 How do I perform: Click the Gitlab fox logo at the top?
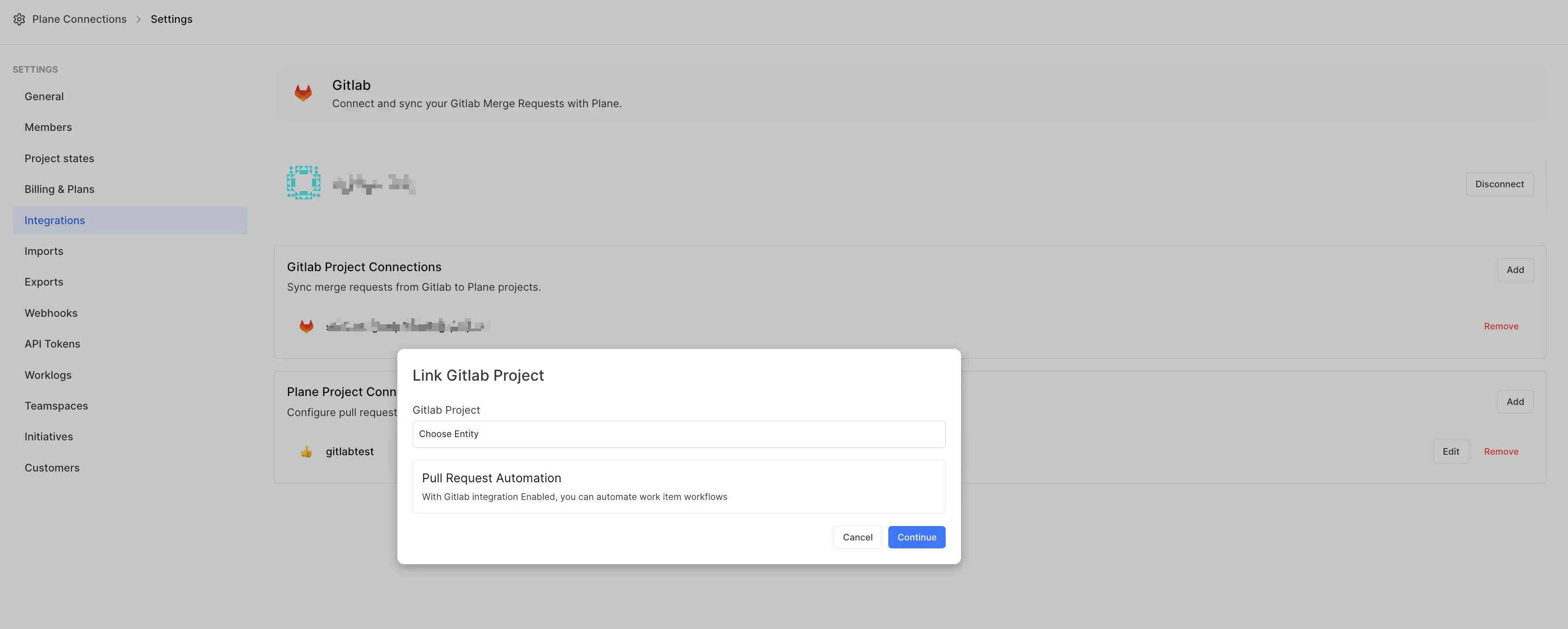(302, 93)
